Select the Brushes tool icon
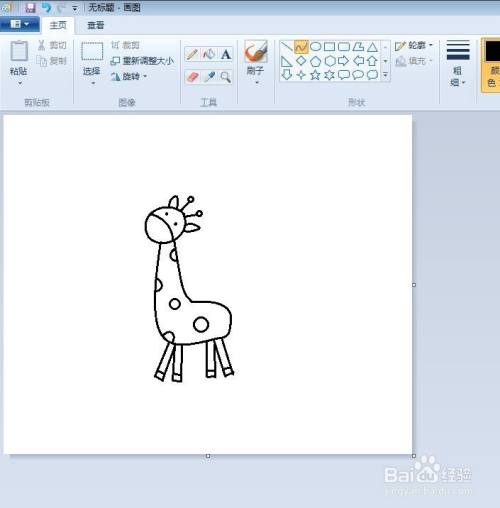Screen dimensions: 500x508 click(x=256, y=52)
